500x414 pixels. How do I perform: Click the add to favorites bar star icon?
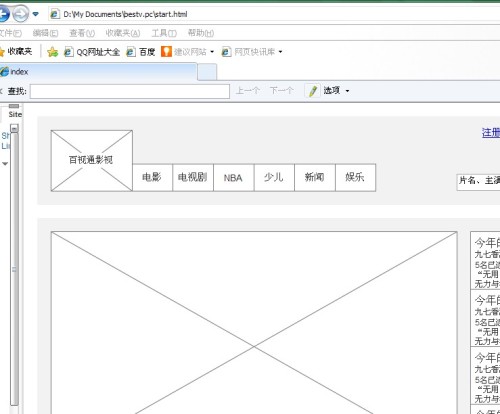pyautogui.click(x=52, y=52)
